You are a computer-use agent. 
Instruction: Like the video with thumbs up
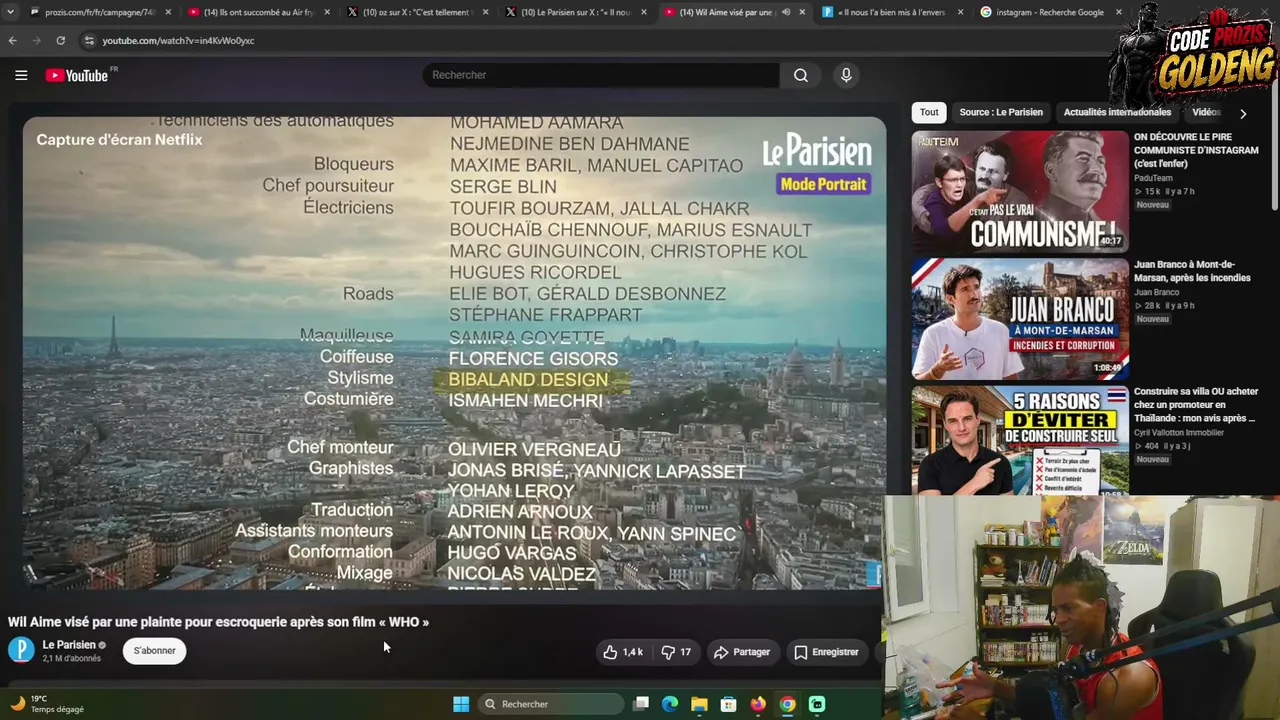click(622, 652)
